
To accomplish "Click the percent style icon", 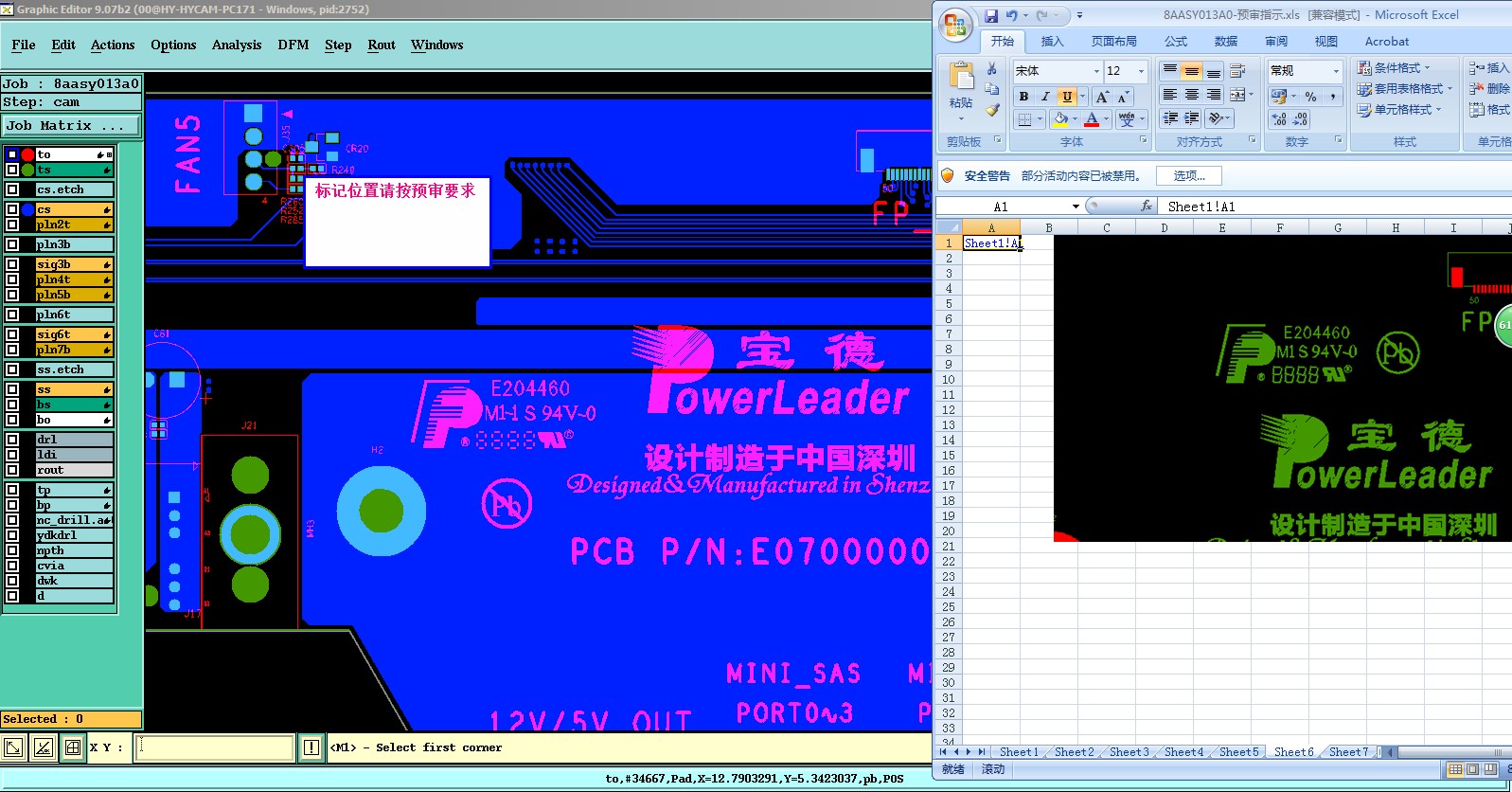I will point(1311,96).
